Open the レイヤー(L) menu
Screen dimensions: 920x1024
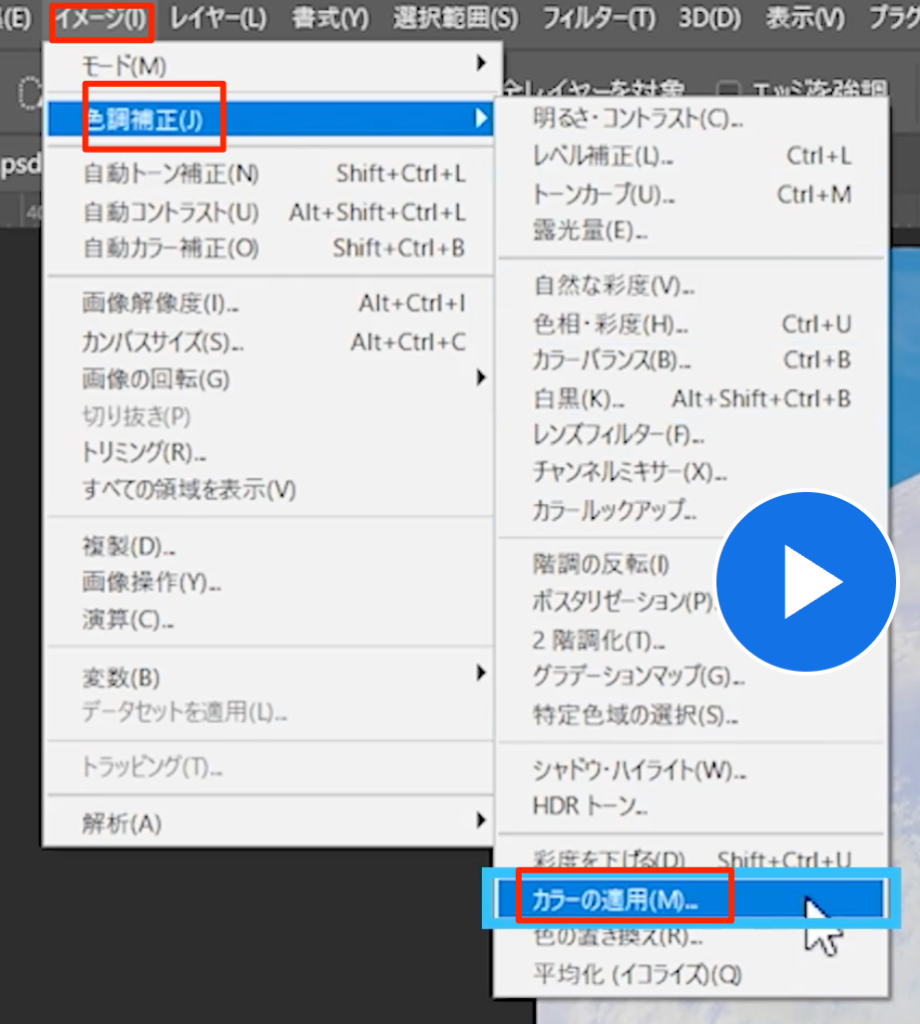coord(218,18)
